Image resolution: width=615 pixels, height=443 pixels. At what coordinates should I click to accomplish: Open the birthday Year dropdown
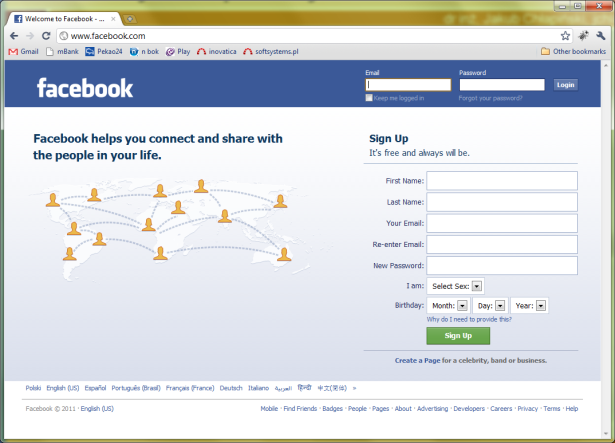[x=529, y=306]
